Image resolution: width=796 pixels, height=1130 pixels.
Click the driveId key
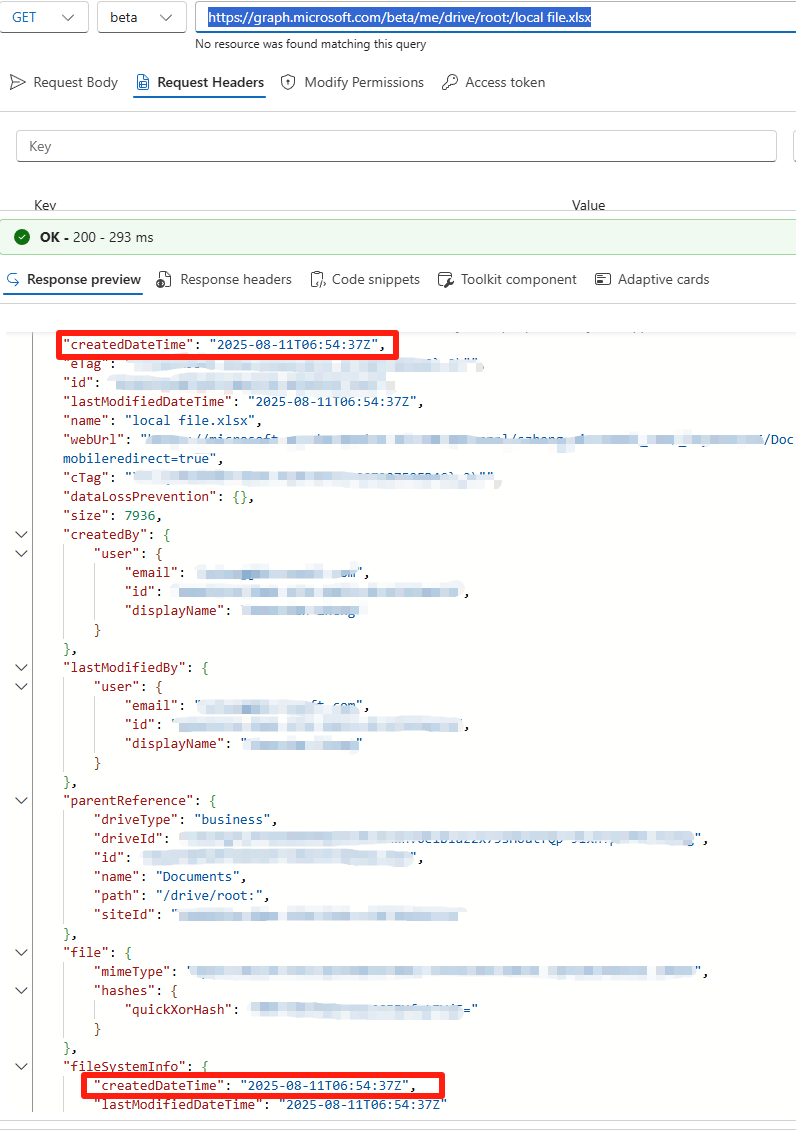pos(128,839)
